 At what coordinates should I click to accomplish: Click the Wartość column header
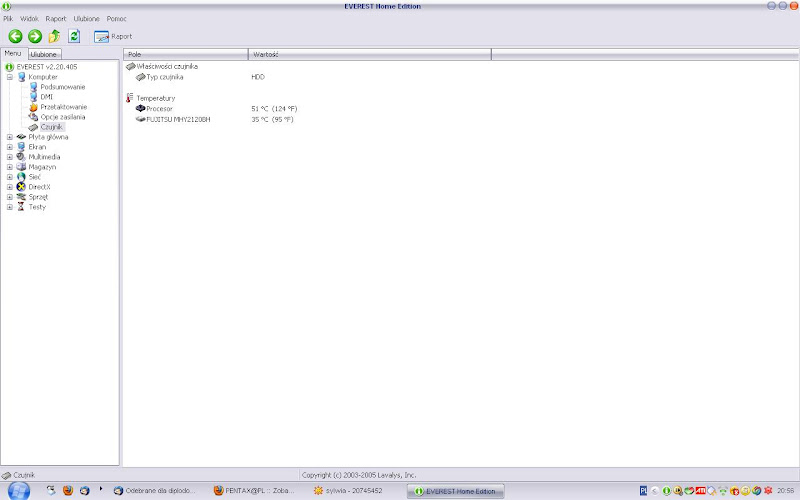click(370, 55)
